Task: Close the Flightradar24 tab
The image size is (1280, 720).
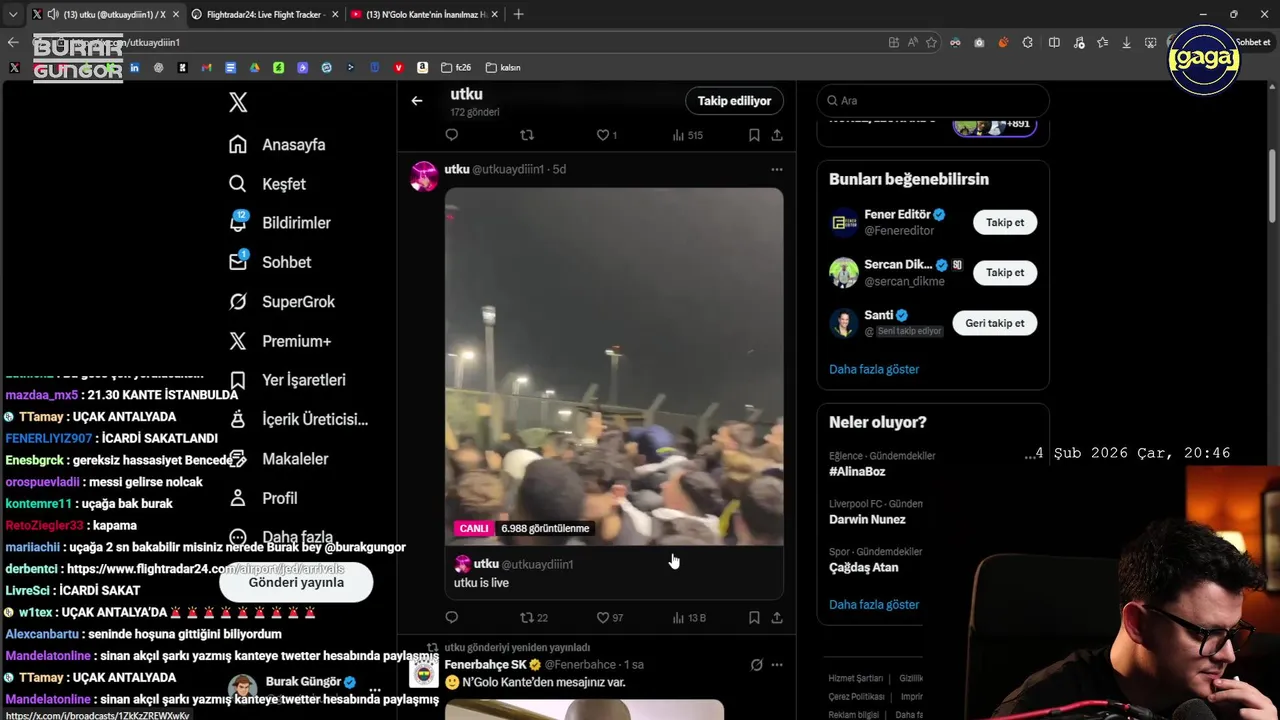Action: coord(335,14)
